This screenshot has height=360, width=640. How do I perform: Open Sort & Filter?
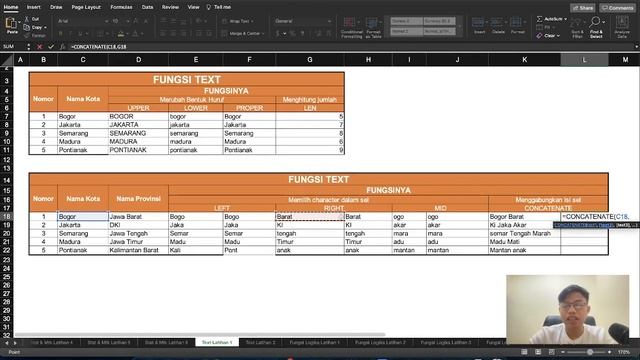point(577,28)
